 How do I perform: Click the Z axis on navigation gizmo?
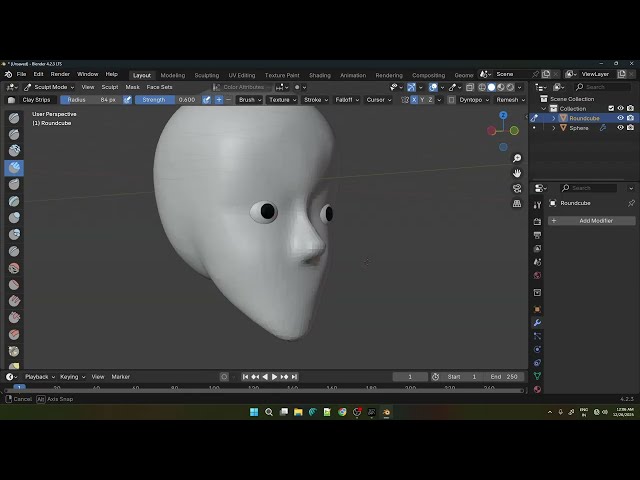[x=503, y=116]
